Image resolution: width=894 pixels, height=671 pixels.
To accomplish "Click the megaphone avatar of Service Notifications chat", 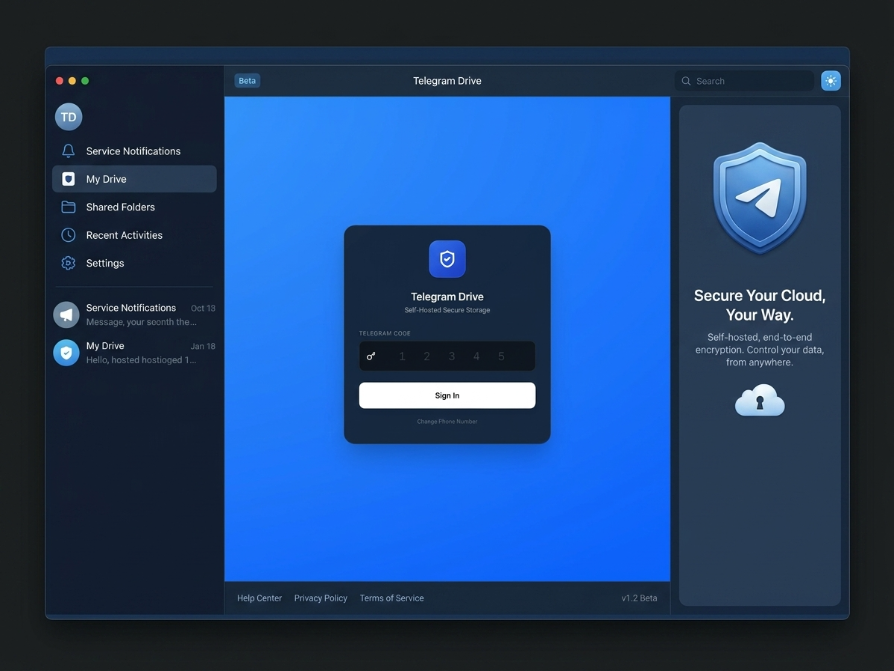I will (66, 315).
